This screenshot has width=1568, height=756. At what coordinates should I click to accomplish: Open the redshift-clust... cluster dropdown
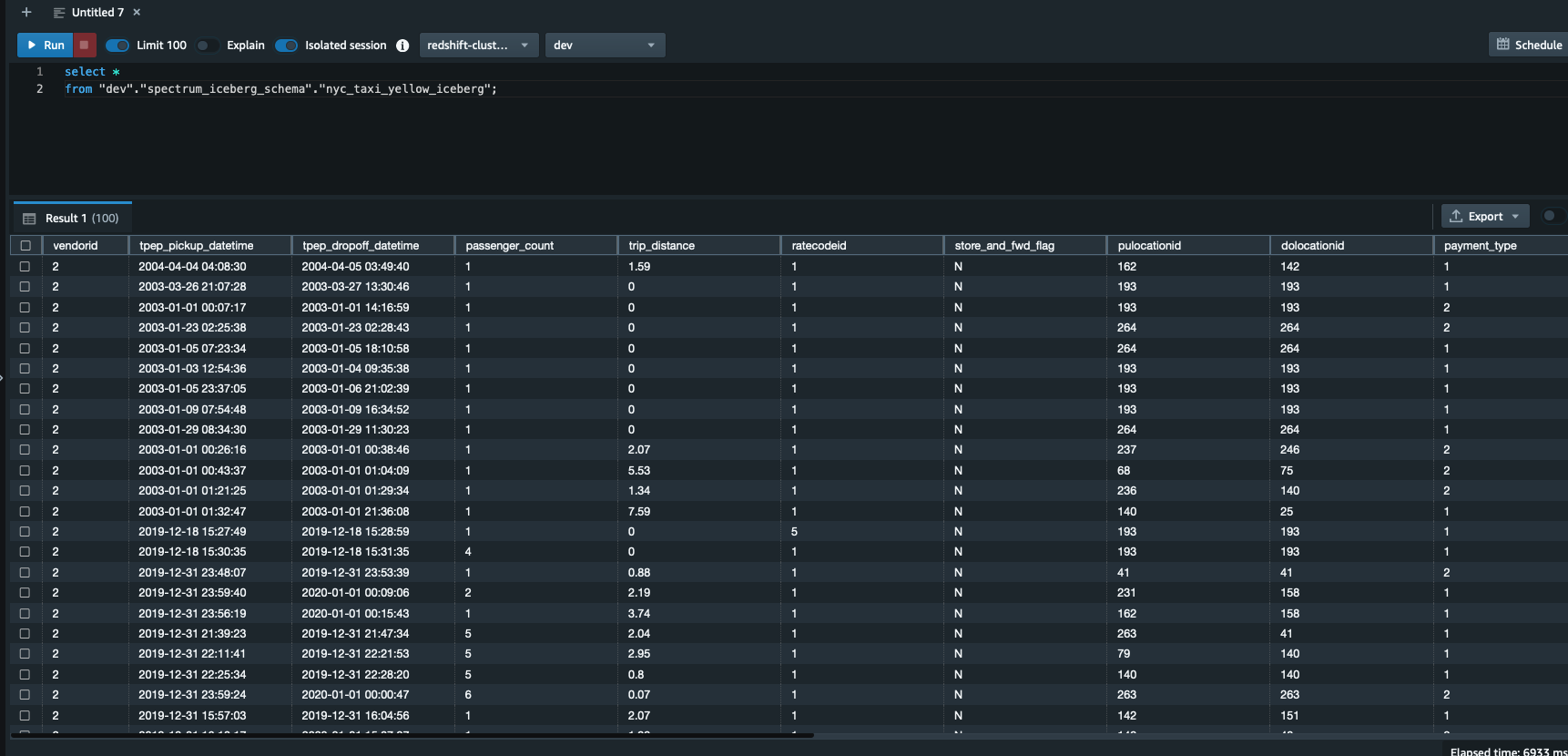(x=479, y=45)
